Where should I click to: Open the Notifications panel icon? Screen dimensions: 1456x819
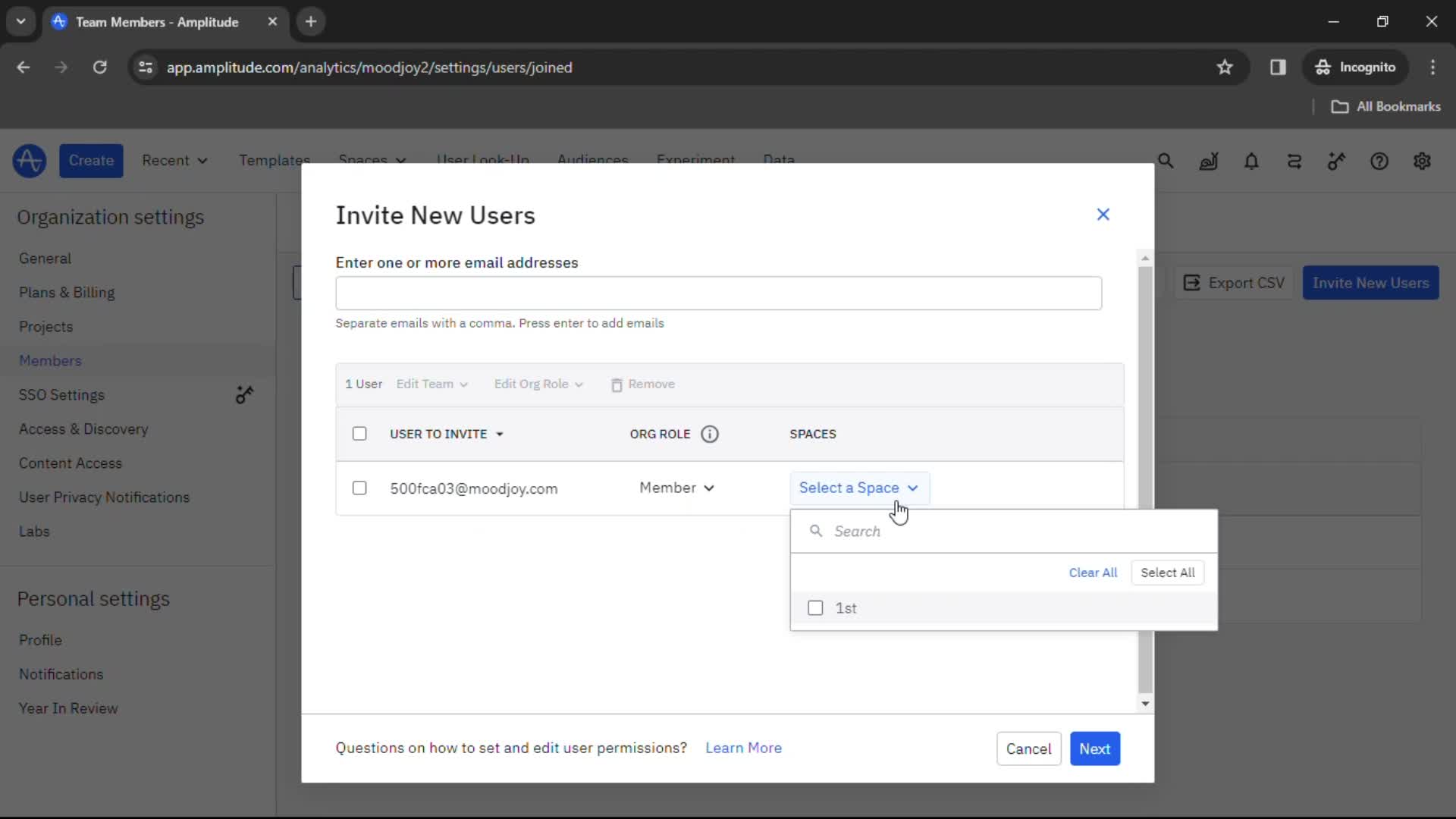coord(1252,161)
